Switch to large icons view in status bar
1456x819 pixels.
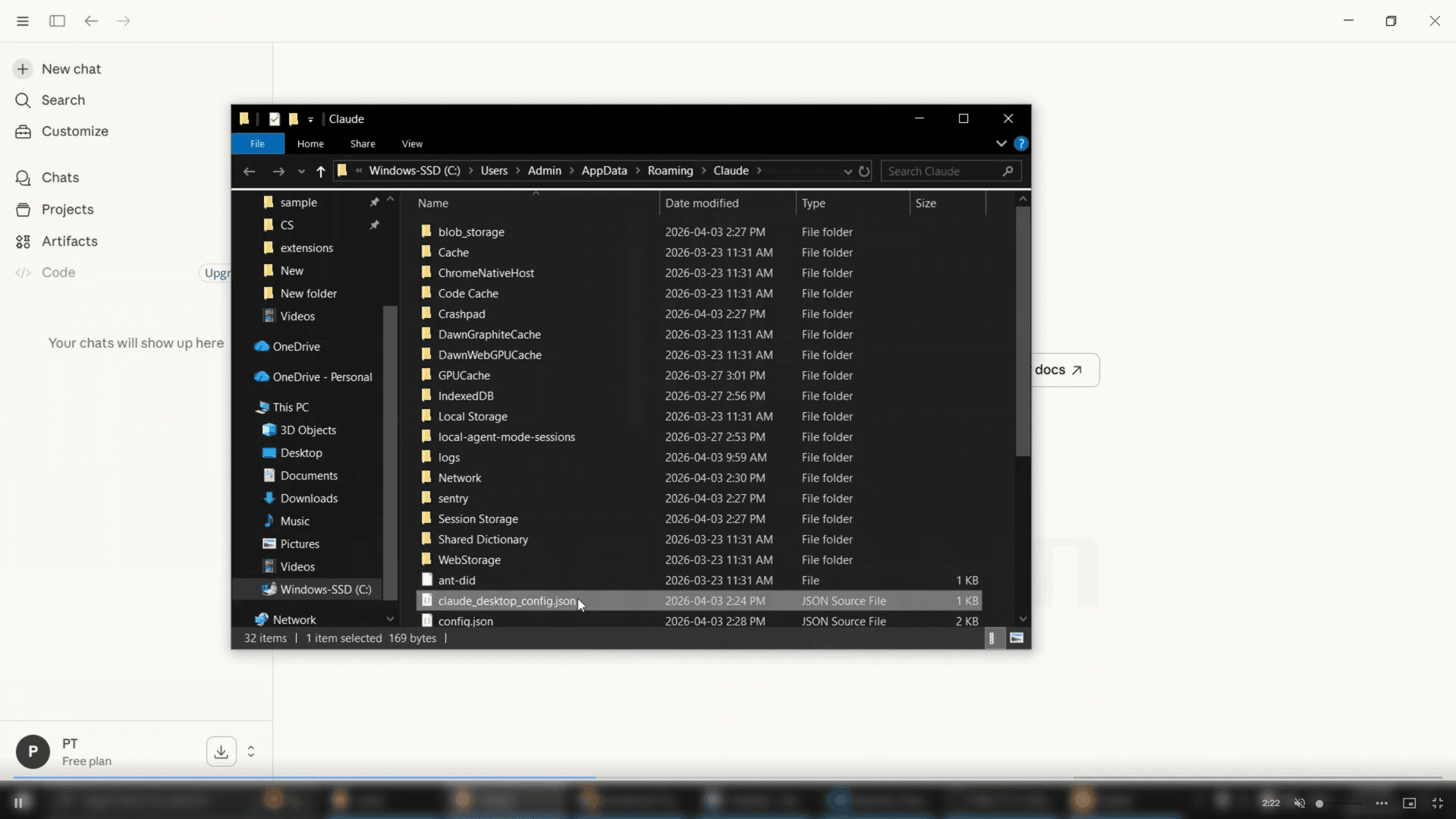pos(1017,638)
